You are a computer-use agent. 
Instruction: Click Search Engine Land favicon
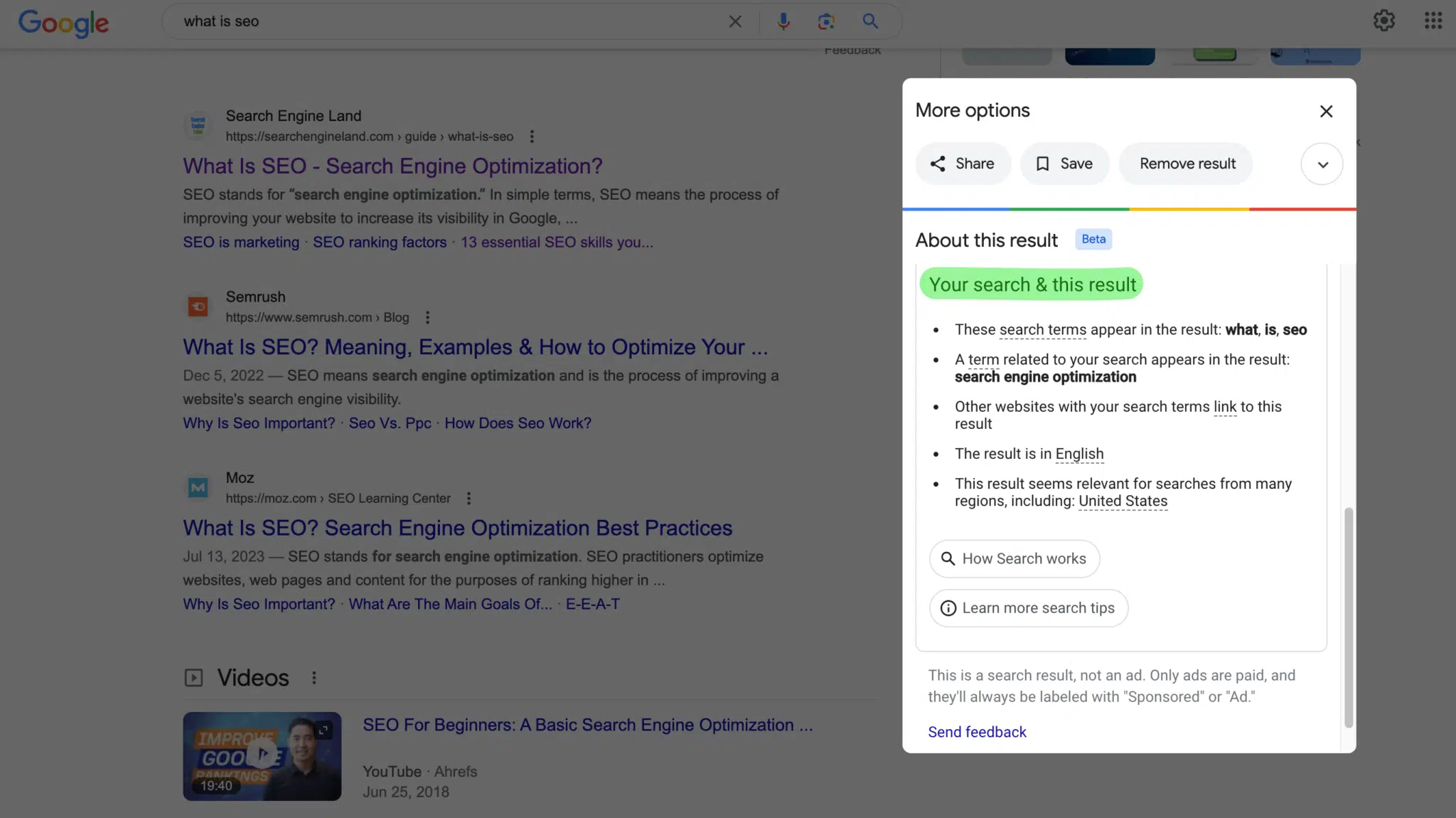coord(198,125)
